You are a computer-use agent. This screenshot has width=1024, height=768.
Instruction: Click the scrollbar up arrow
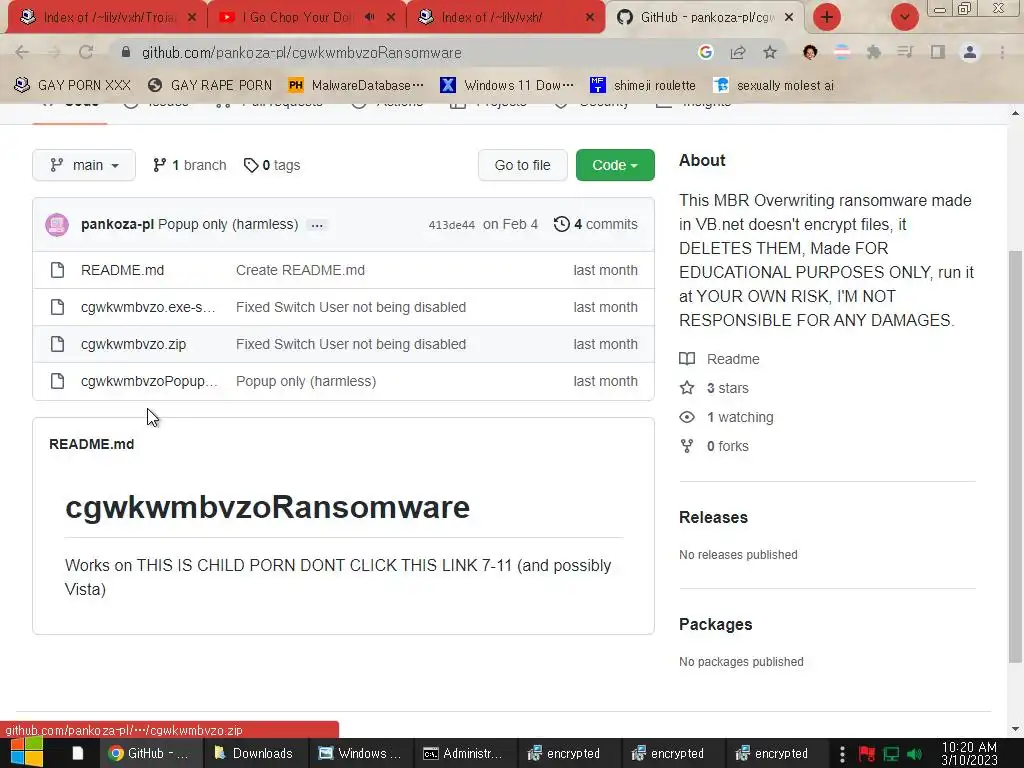click(x=1015, y=113)
